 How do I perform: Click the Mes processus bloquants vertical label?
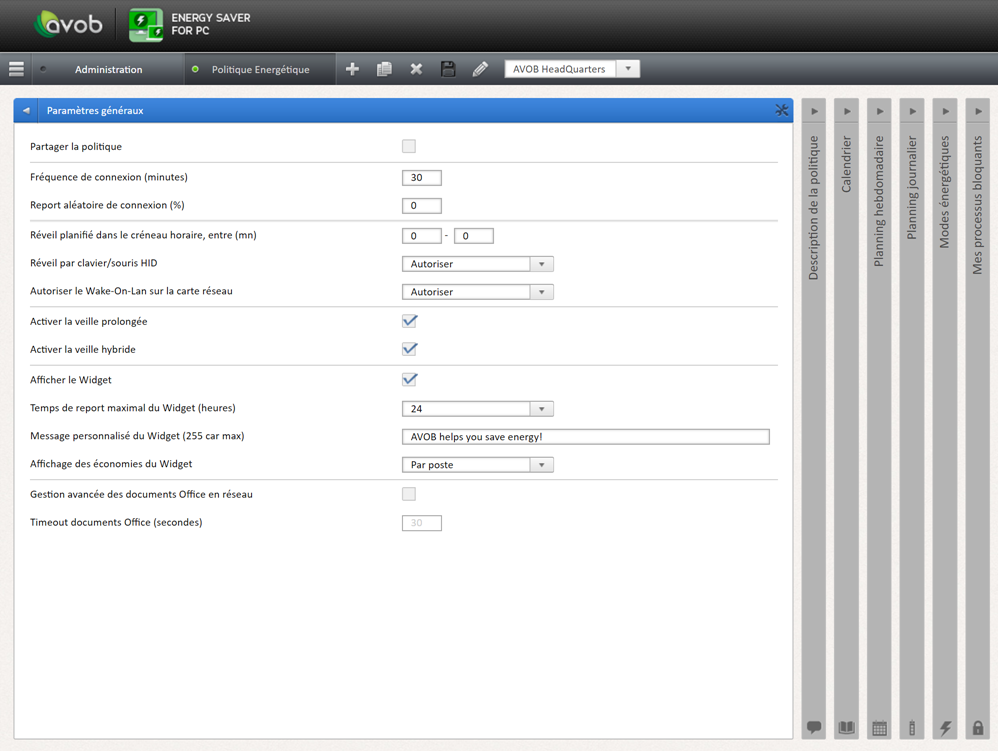click(978, 205)
